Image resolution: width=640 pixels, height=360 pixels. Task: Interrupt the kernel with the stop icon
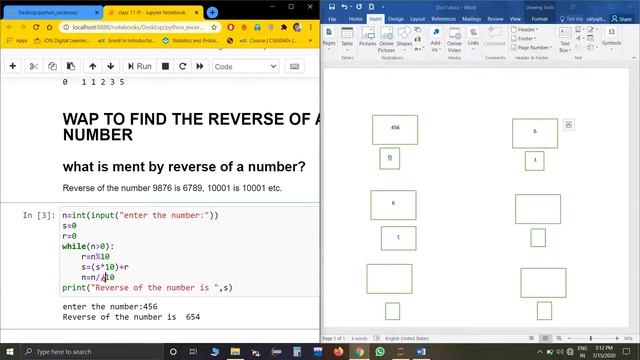[x=165, y=66]
